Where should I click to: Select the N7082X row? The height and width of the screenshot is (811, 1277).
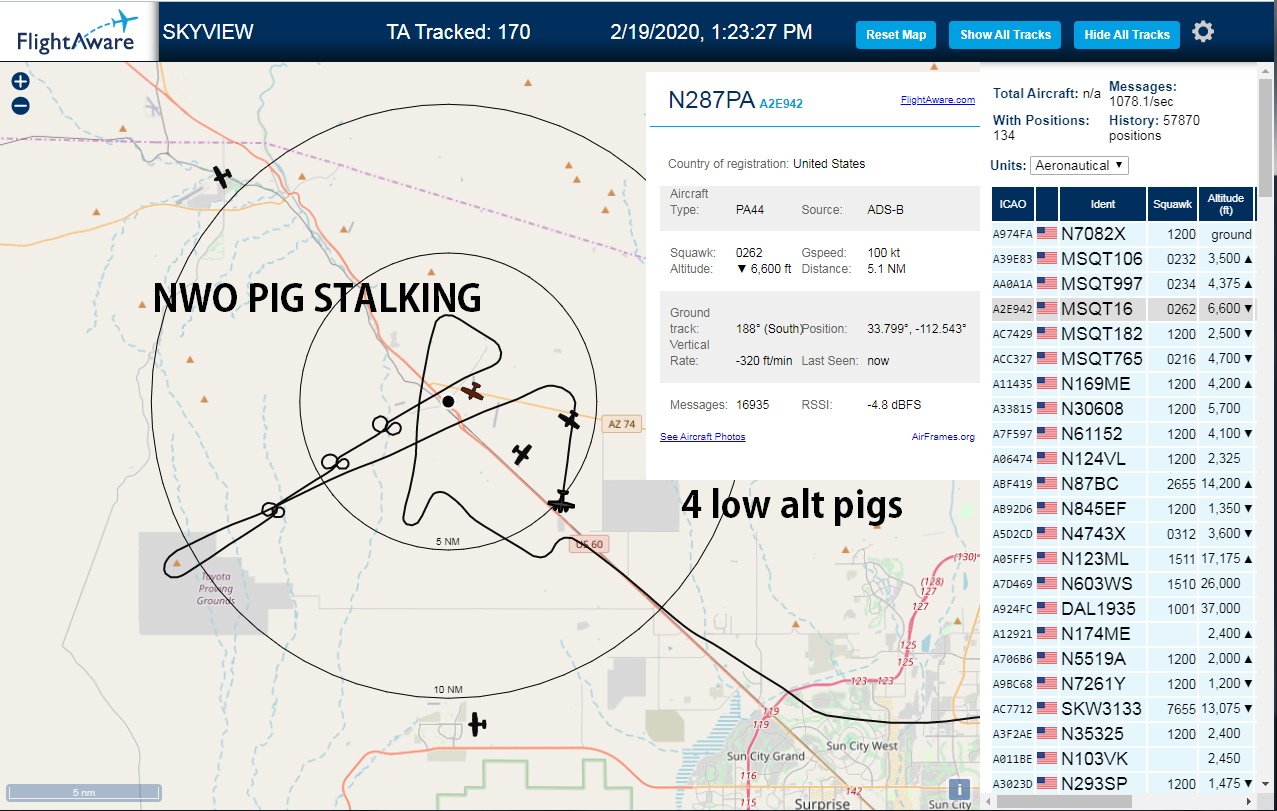[1122, 234]
